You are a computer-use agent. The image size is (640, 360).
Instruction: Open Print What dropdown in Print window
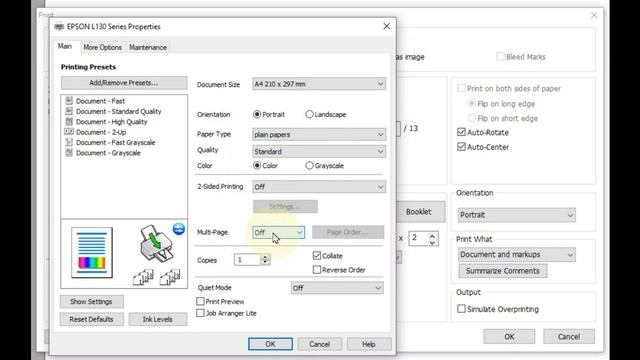(517, 254)
